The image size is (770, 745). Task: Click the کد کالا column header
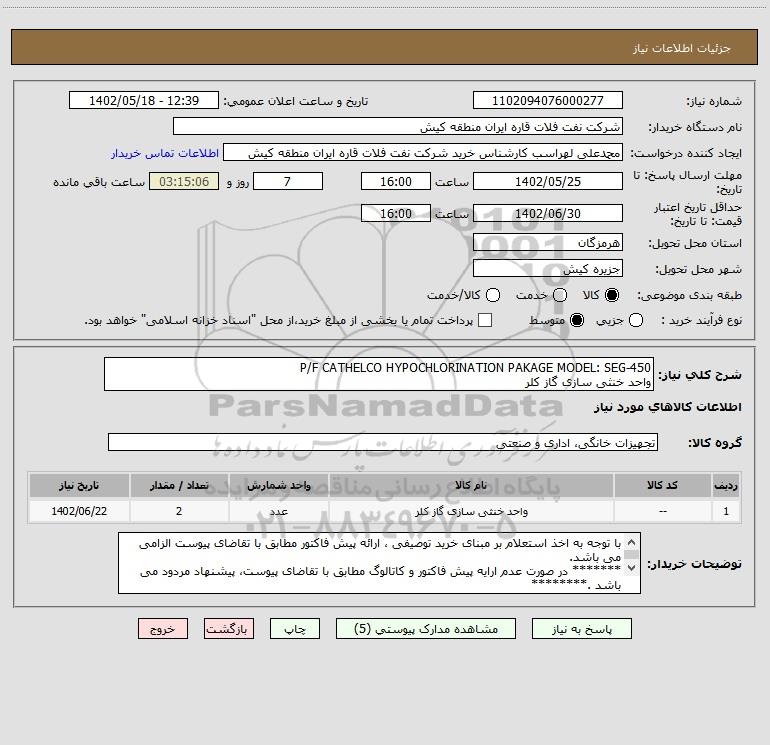[x=662, y=486]
